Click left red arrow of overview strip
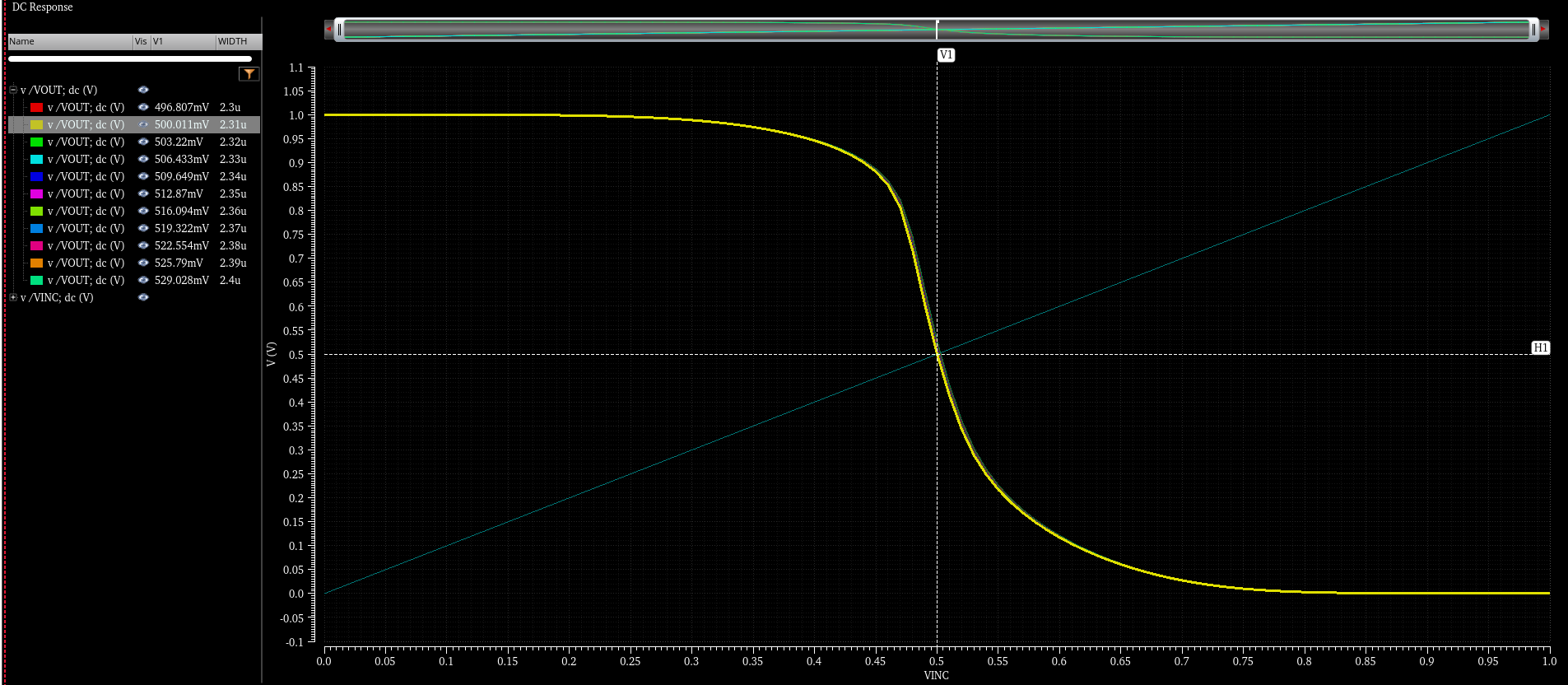Viewport: 1568px width, 685px height. 328,30
